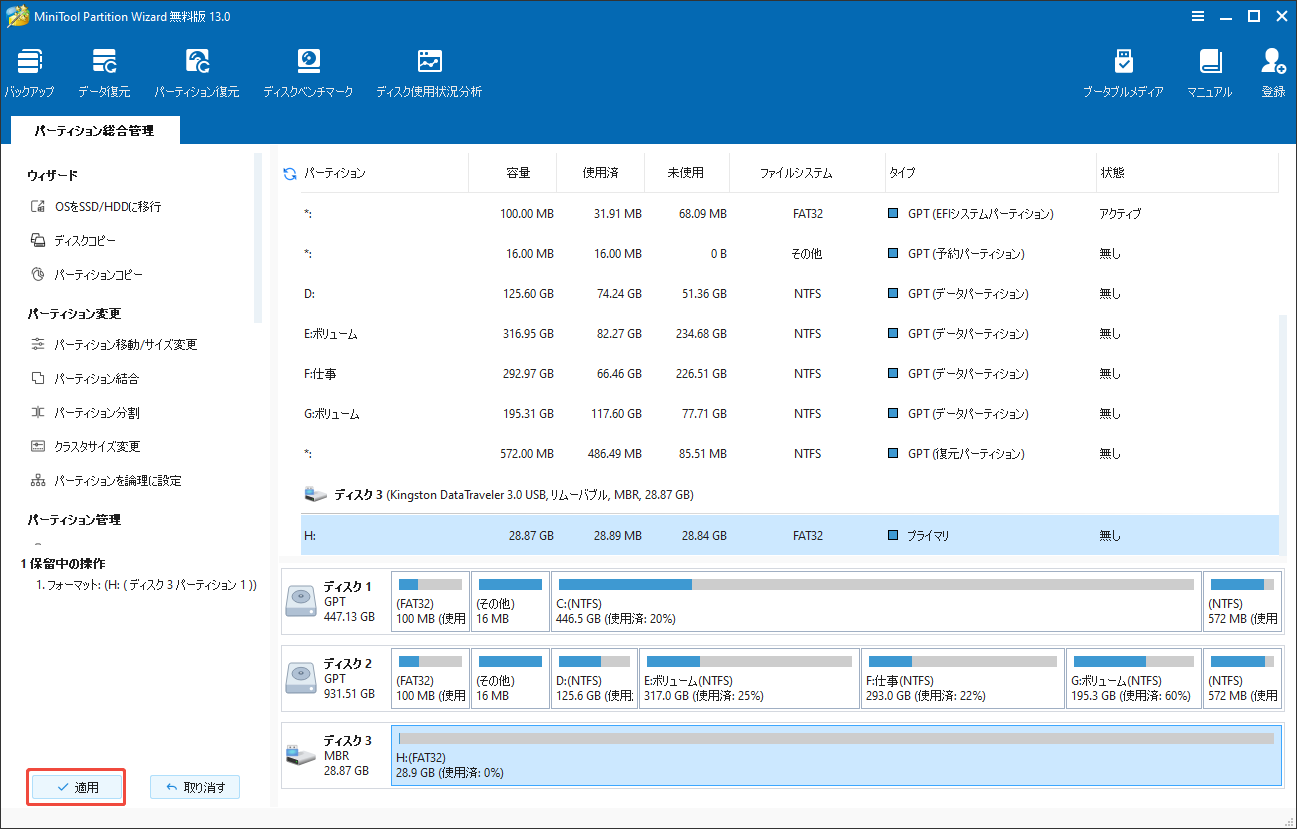Click 取り消す to cancel pending operations
Screen dimensions: 1297x829
tap(194, 787)
